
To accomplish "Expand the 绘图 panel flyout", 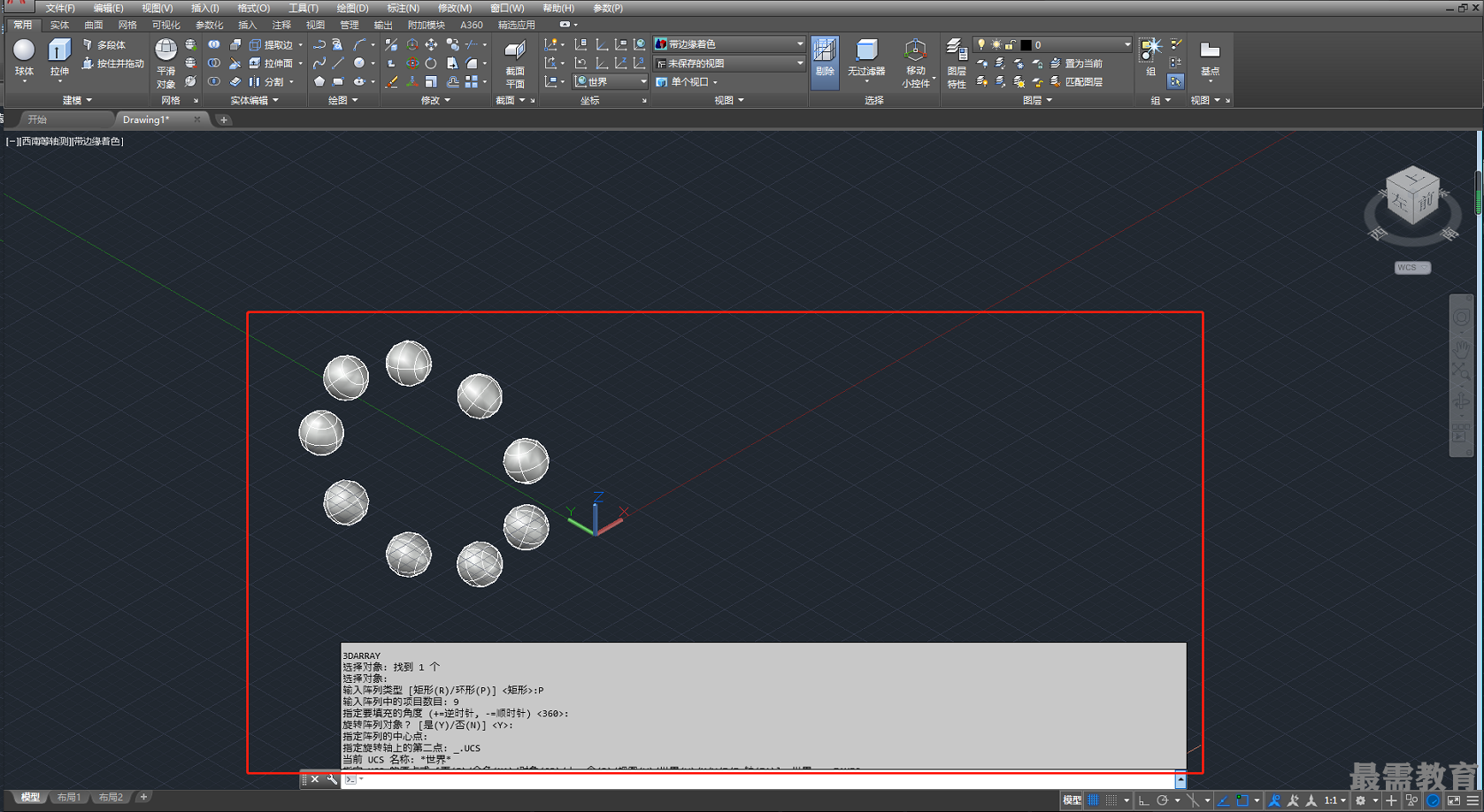I will click(343, 101).
